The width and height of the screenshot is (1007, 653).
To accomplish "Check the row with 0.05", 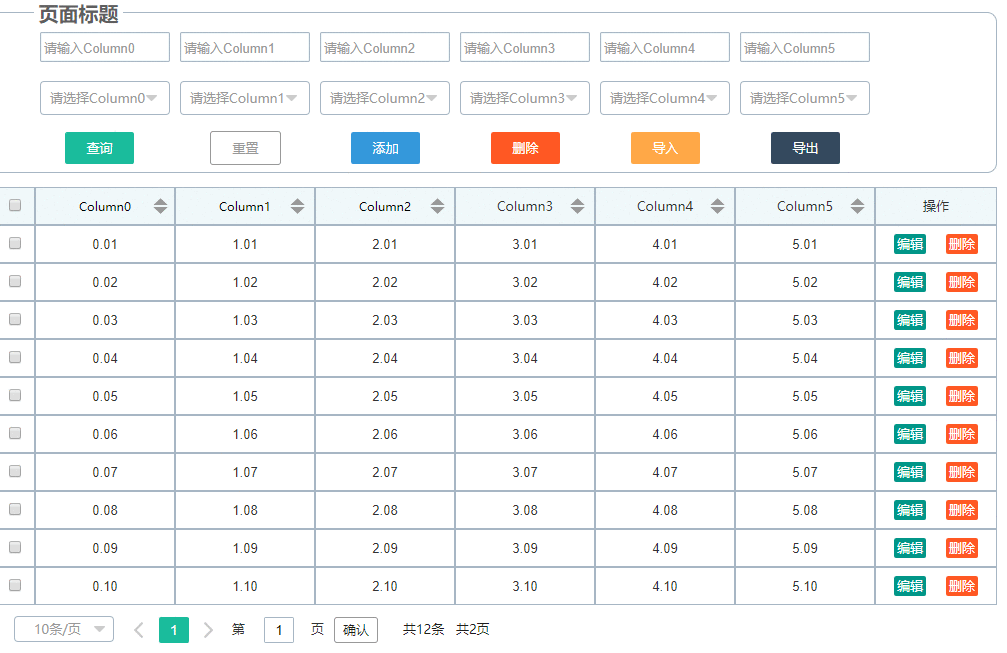I will pos(15,395).
